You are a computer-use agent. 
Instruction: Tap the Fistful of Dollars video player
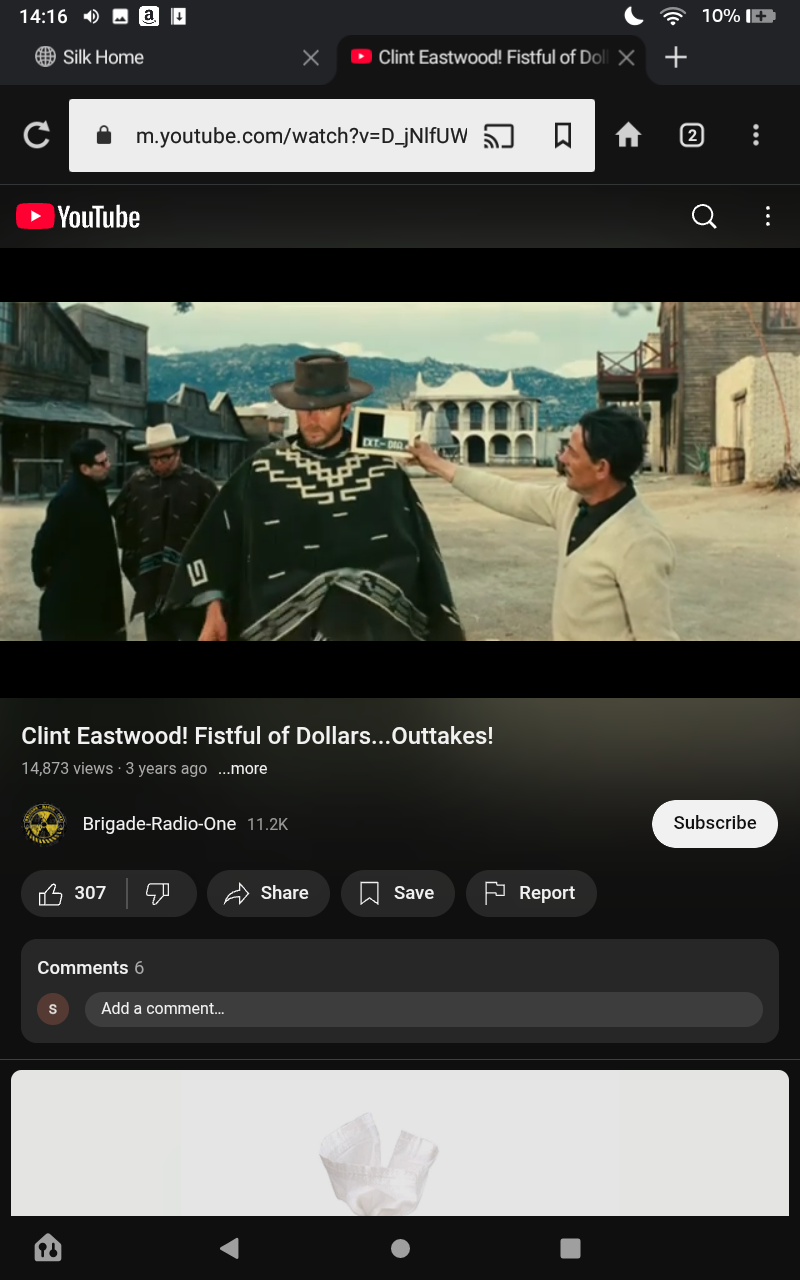pos(400,471)
